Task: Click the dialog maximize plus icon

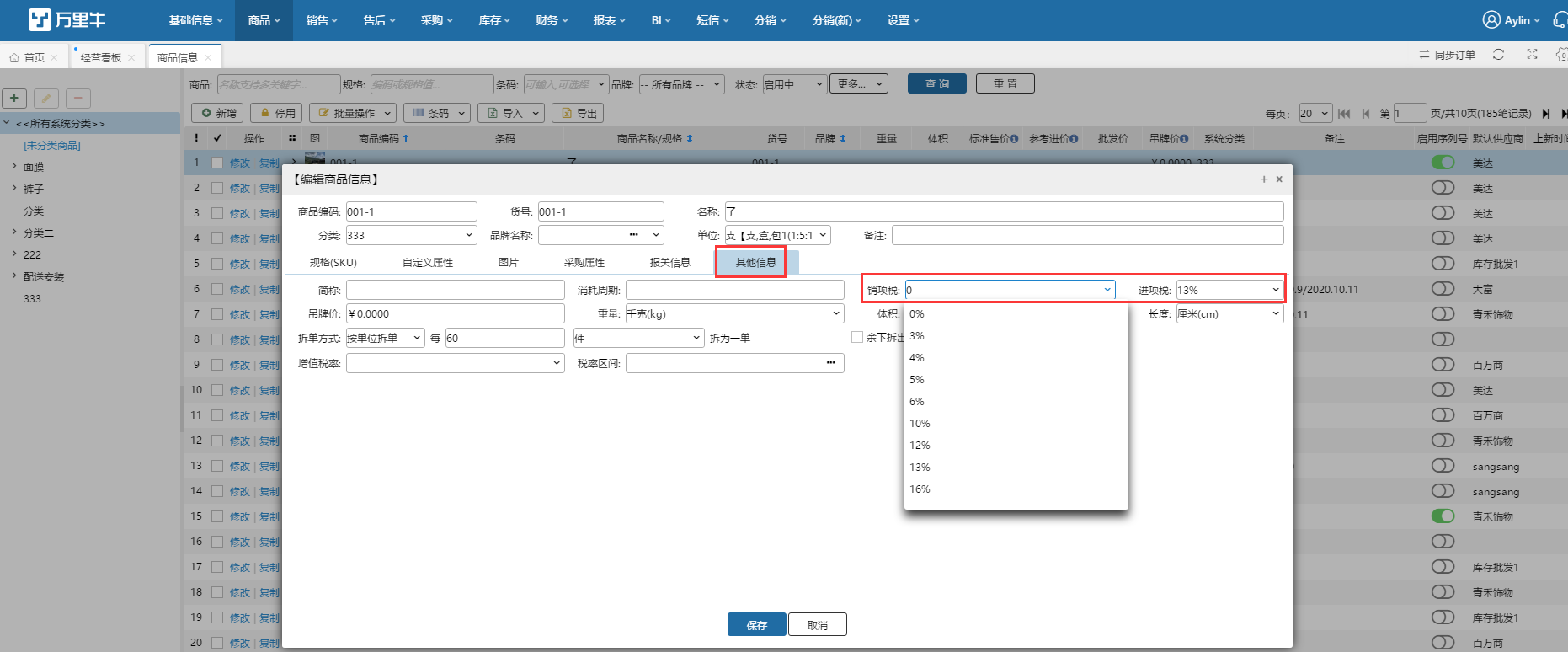Action: click(x=1264, y=179)
